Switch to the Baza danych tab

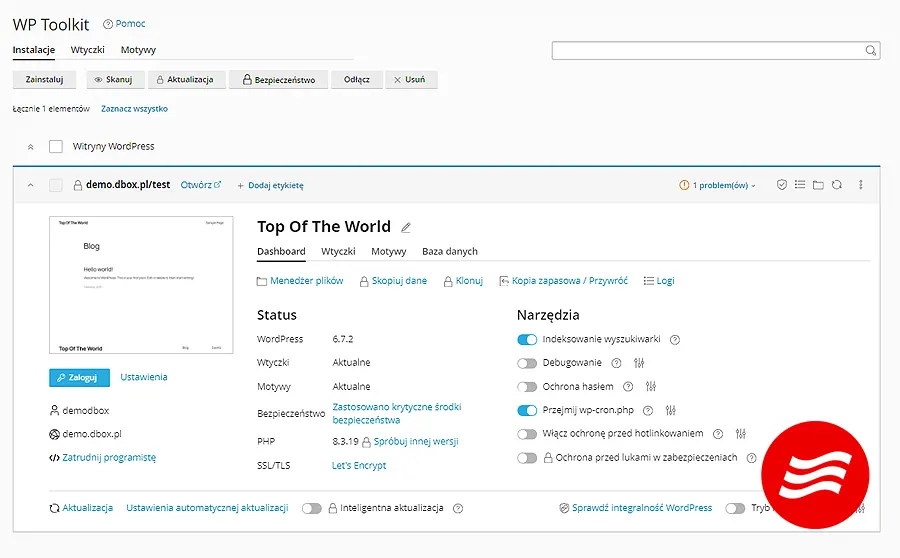(450, 251)
